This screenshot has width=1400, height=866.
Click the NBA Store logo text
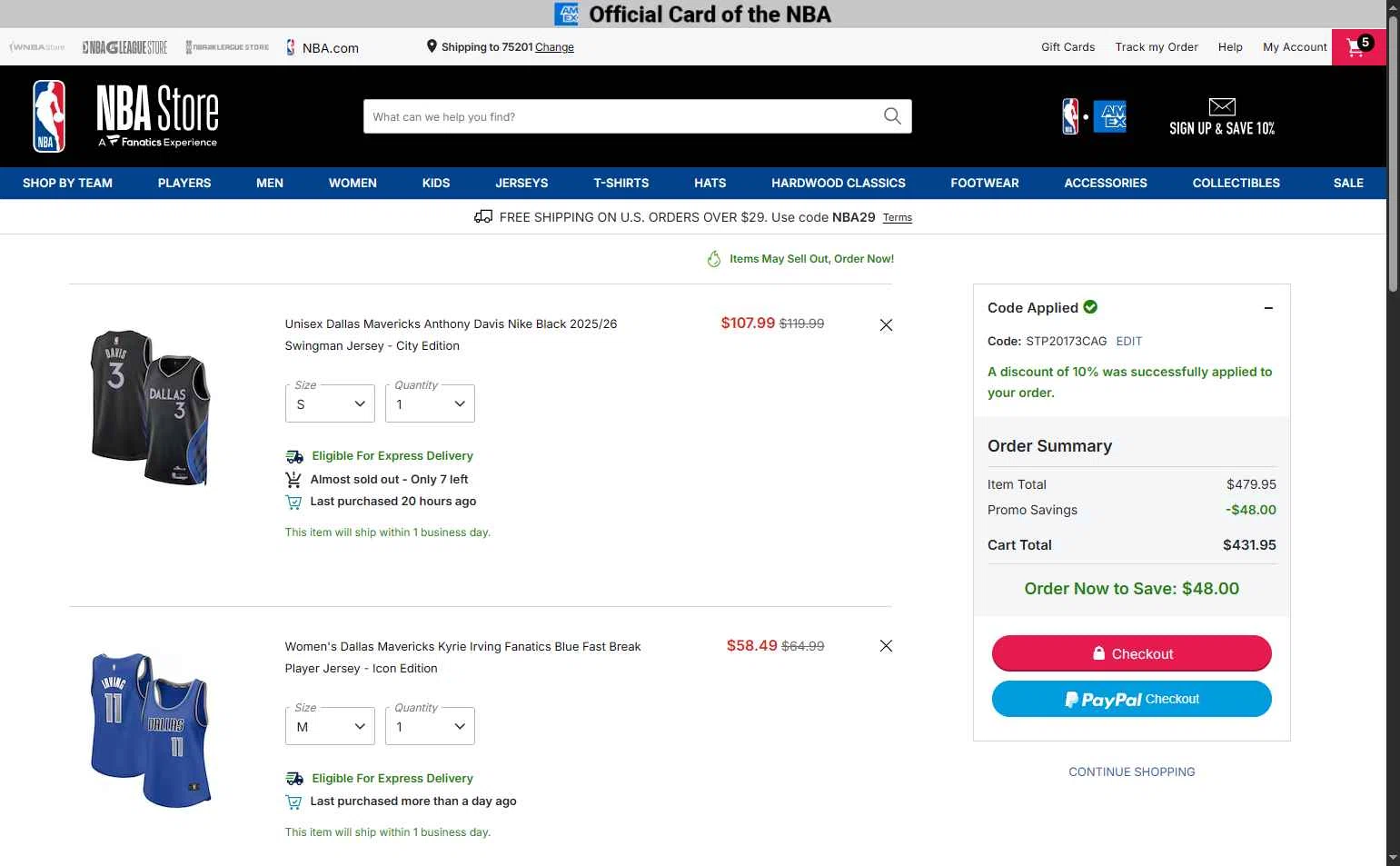click(158, 115)
